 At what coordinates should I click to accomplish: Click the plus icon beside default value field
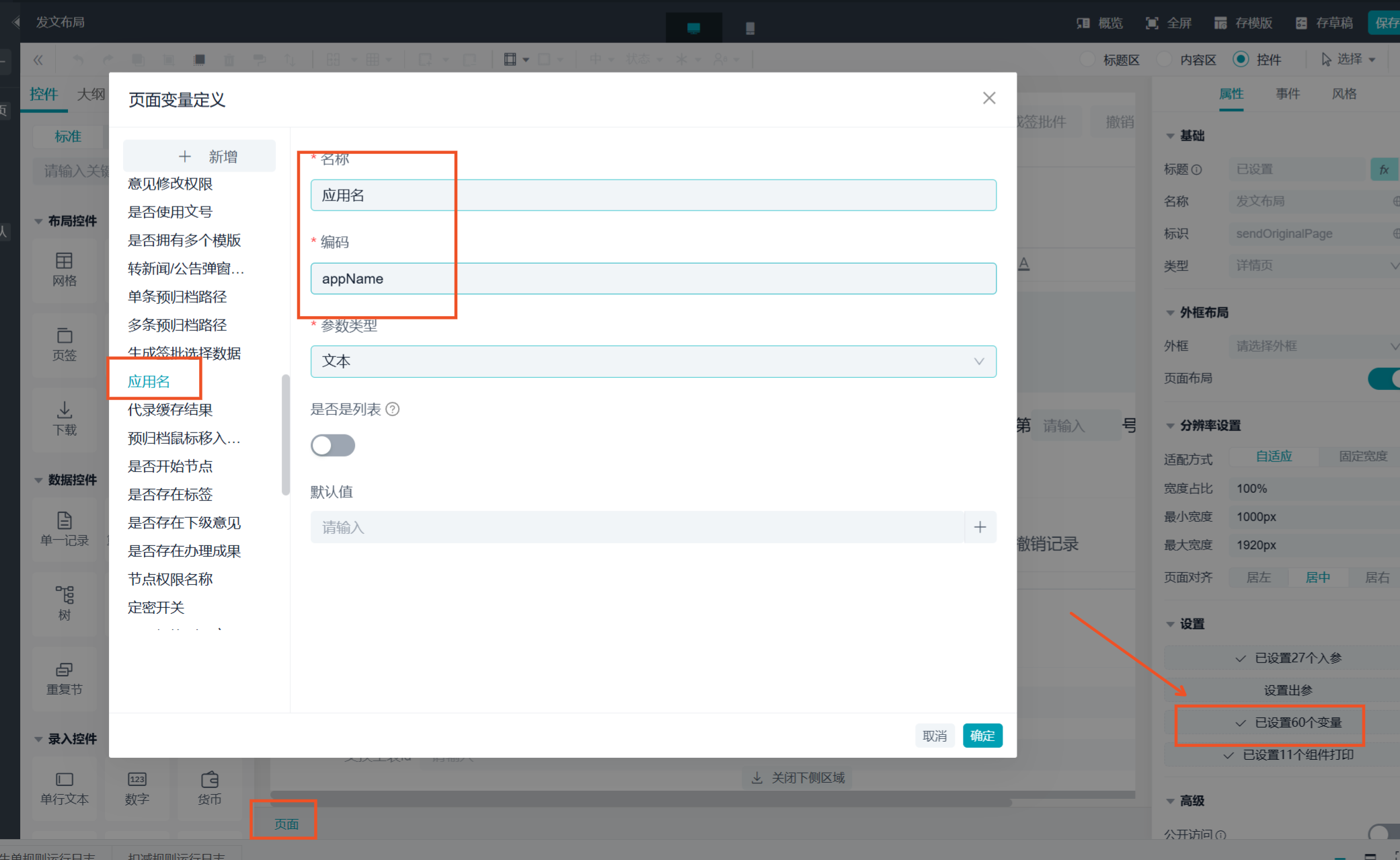point(980,528)
